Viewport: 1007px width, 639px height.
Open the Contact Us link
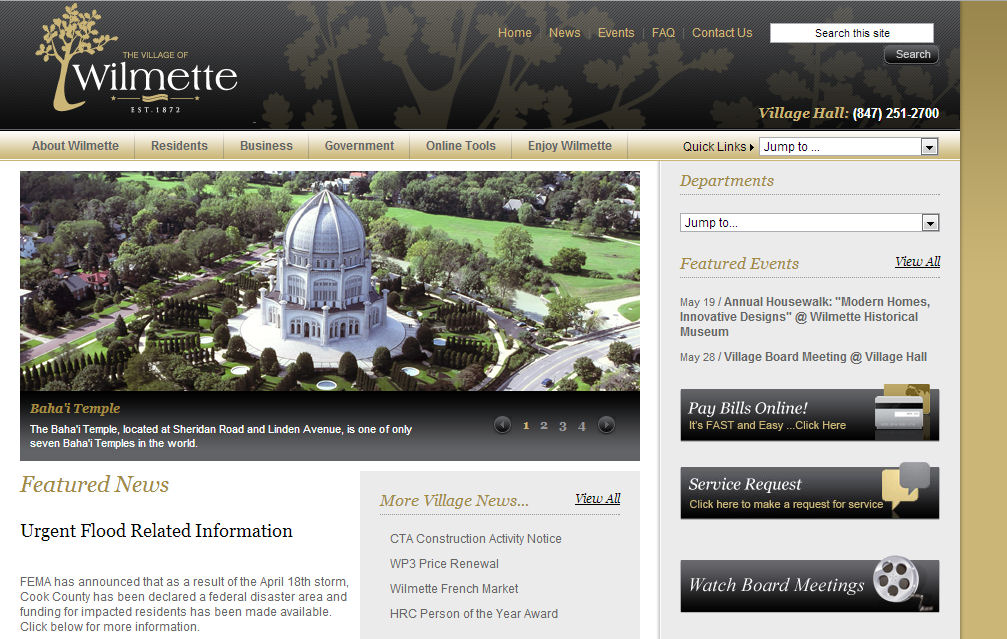point(721,33)
